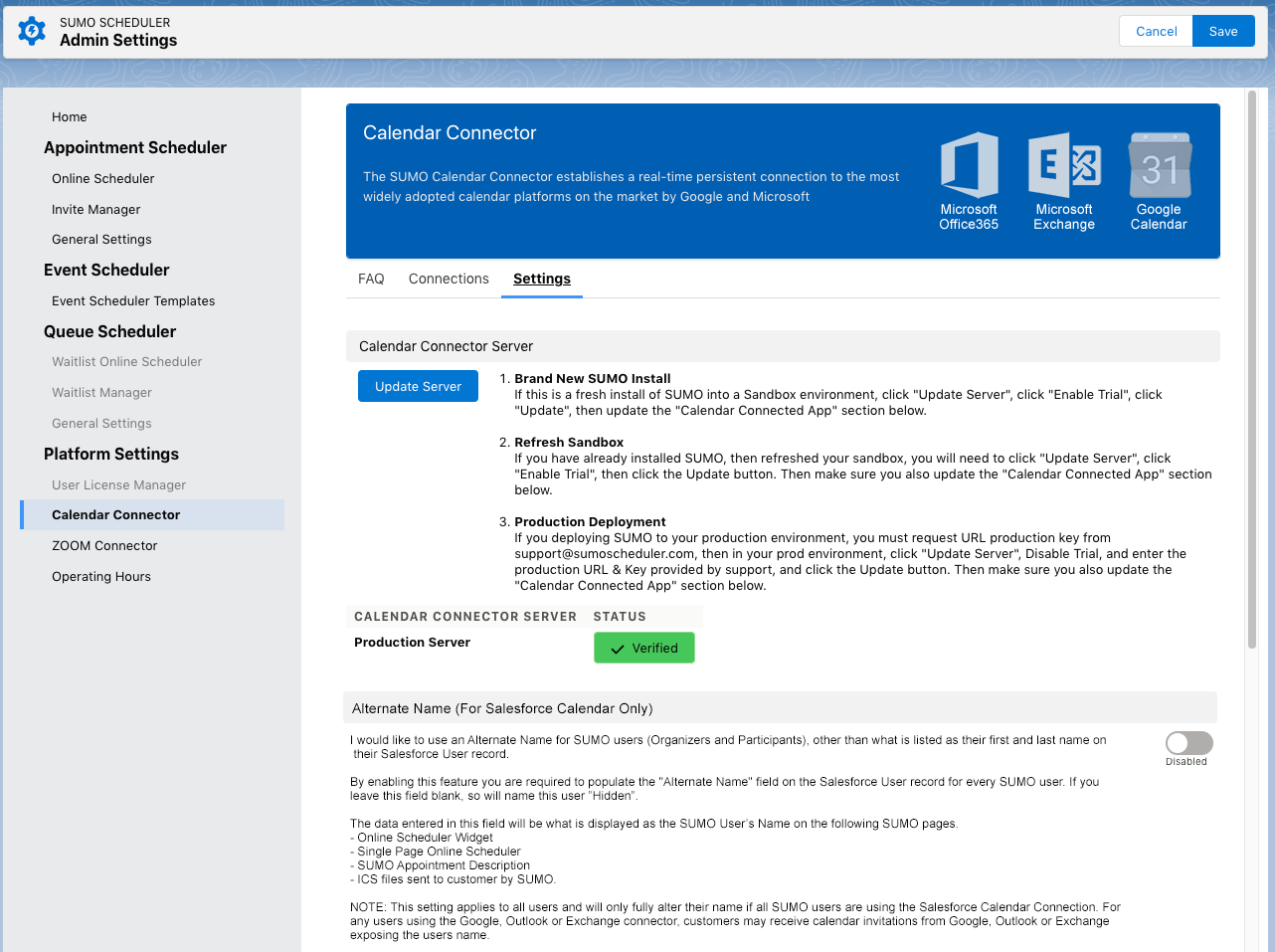Image resolution: width=1275 pixels, height=952 pixels.
Task: Switch to the FAQ tab
Action: (371, 279)
